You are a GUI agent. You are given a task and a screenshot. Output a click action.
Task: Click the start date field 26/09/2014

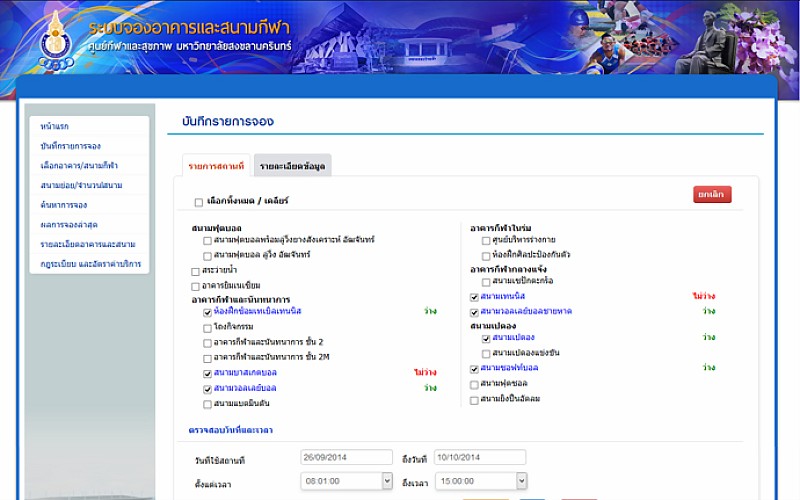346,457
